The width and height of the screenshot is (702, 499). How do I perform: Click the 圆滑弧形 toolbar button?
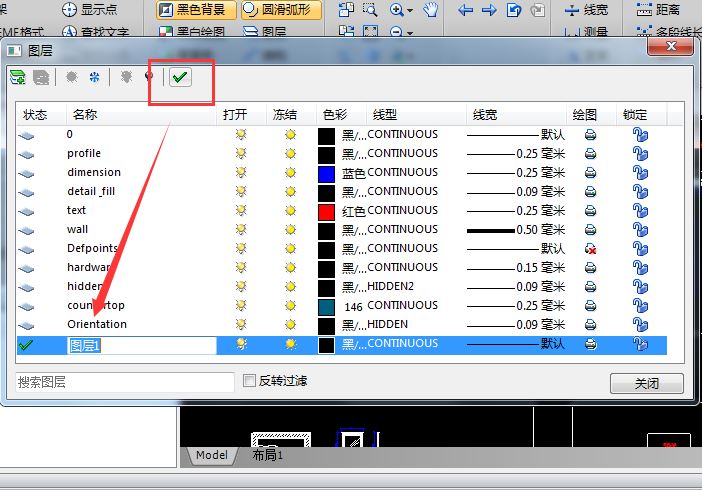point(281,9)
